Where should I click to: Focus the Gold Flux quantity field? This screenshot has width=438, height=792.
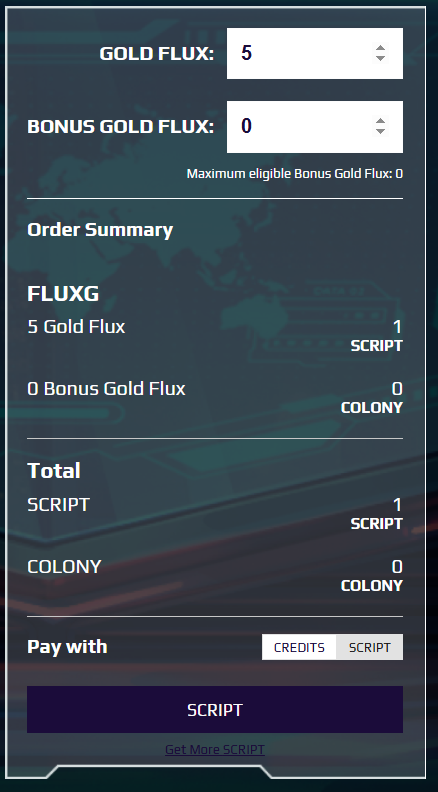[x=315, y=54]
